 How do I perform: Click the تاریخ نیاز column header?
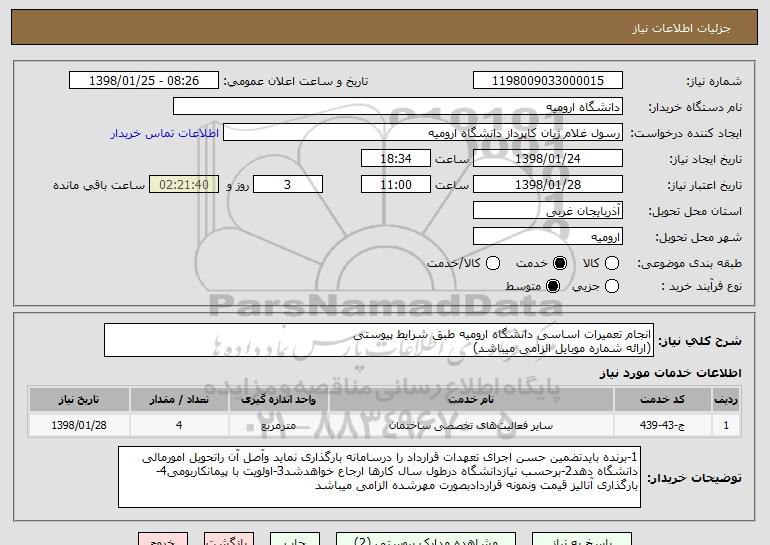pyautogui.click(x=79, y=400)
